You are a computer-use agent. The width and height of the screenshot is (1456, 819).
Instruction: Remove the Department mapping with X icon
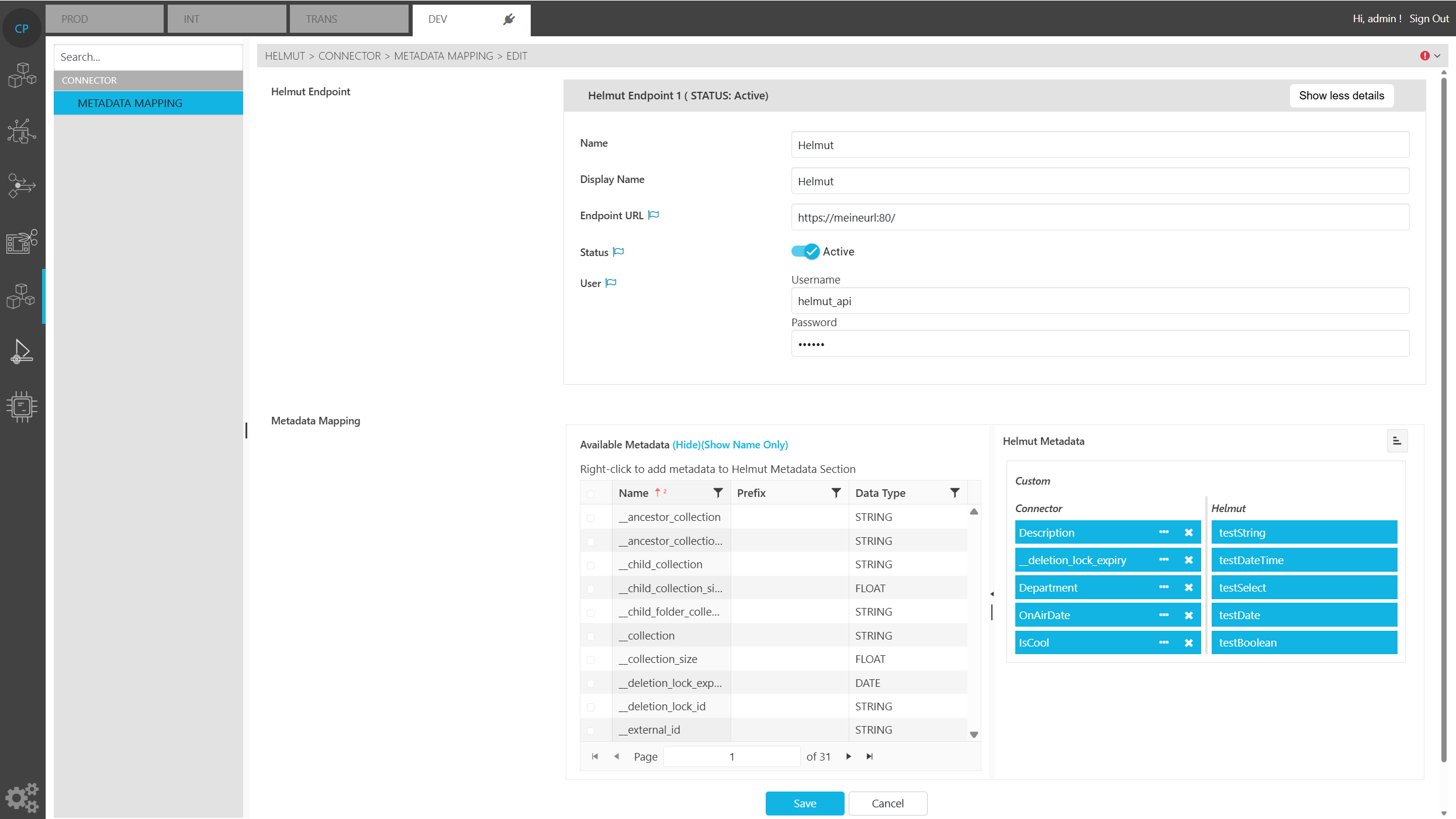click(1188, 588)
